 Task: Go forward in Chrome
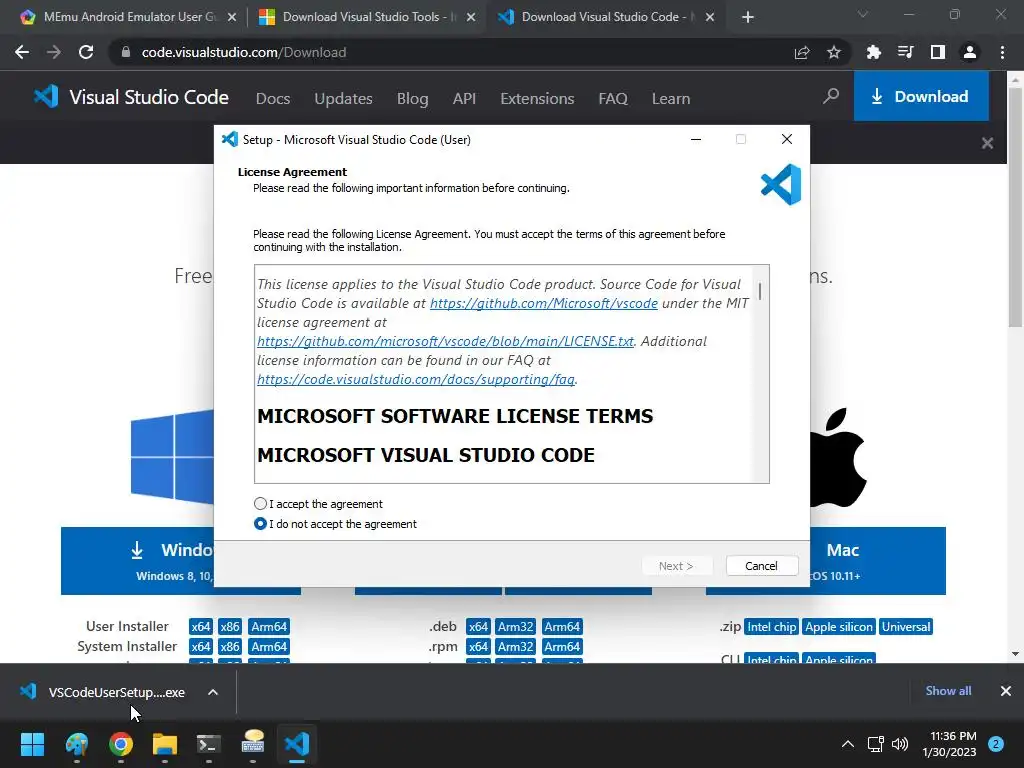click(x=54, y=52)
